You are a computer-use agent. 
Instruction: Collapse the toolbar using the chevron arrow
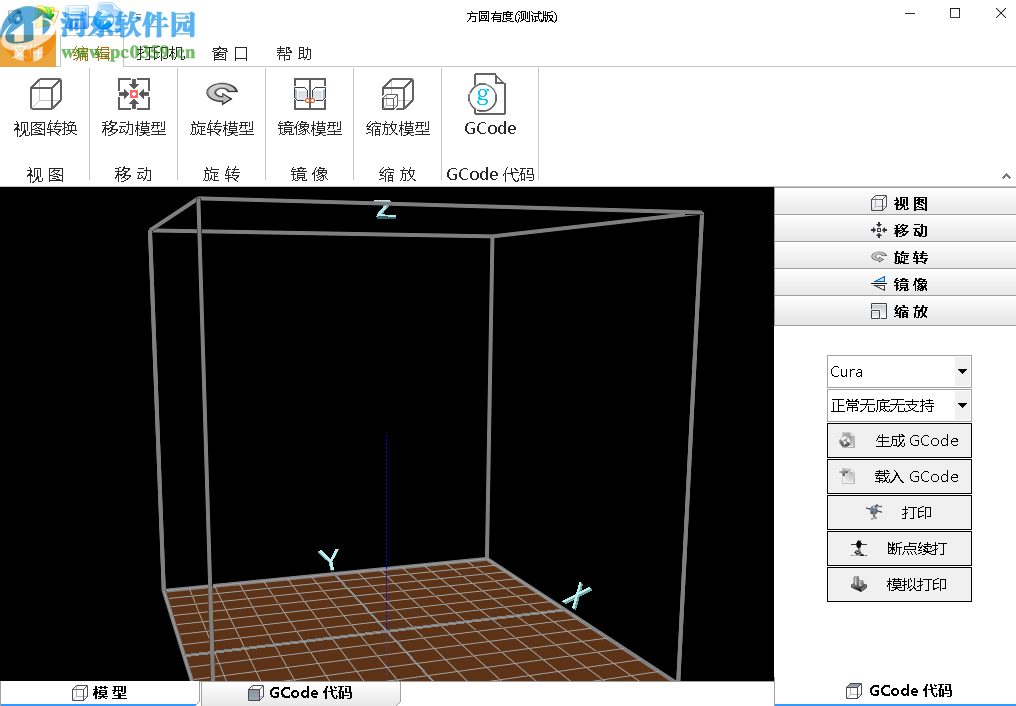click(x=1007, y=176)
